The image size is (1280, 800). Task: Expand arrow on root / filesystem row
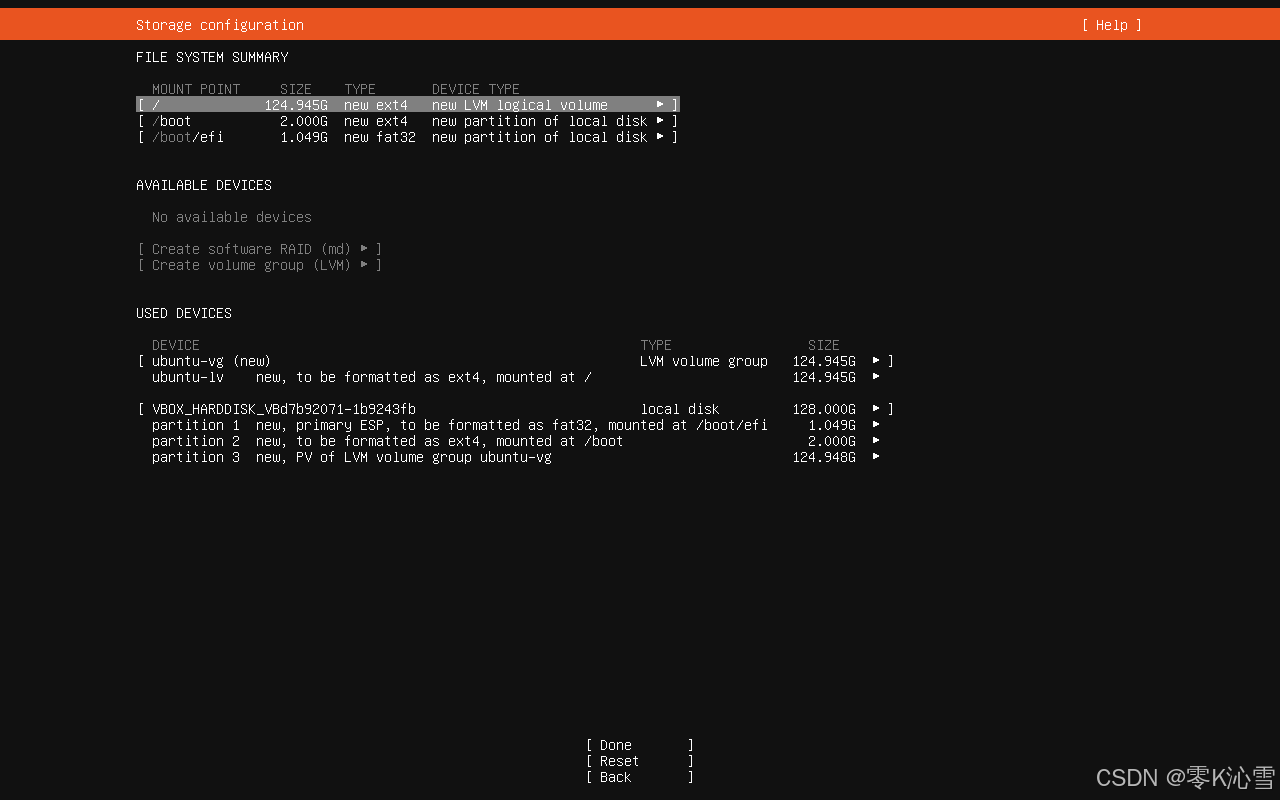[x=660, y=105]
